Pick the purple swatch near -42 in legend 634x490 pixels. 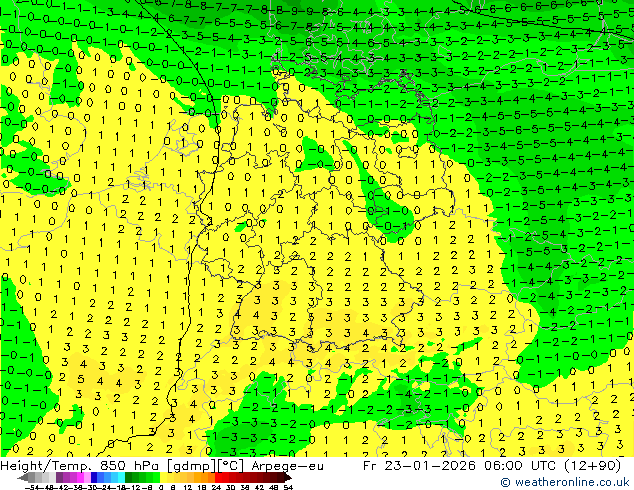point(59,478)
